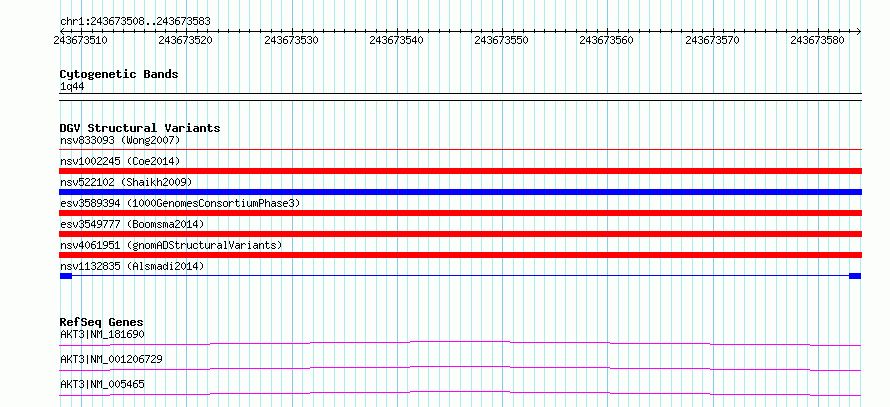Open nsv1132835 (Alsmadi2014) variant label
890x407 pixels.
[x=132, y=266]
